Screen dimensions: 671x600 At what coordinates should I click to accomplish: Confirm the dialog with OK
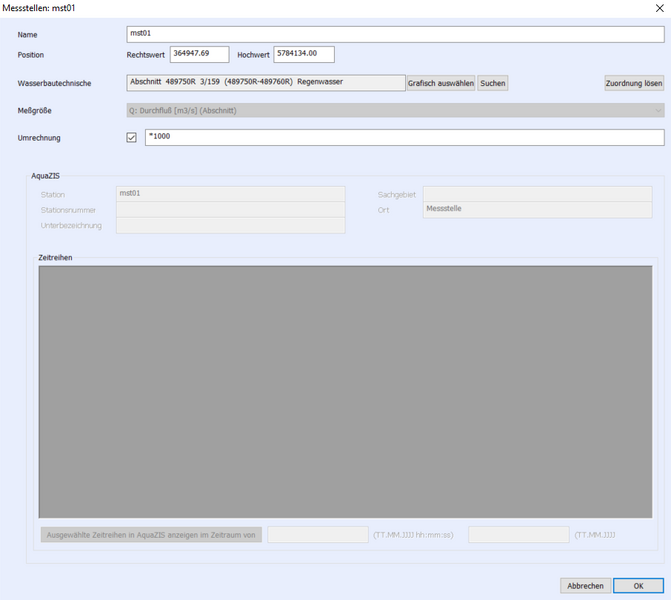click(x=638, y=586)
